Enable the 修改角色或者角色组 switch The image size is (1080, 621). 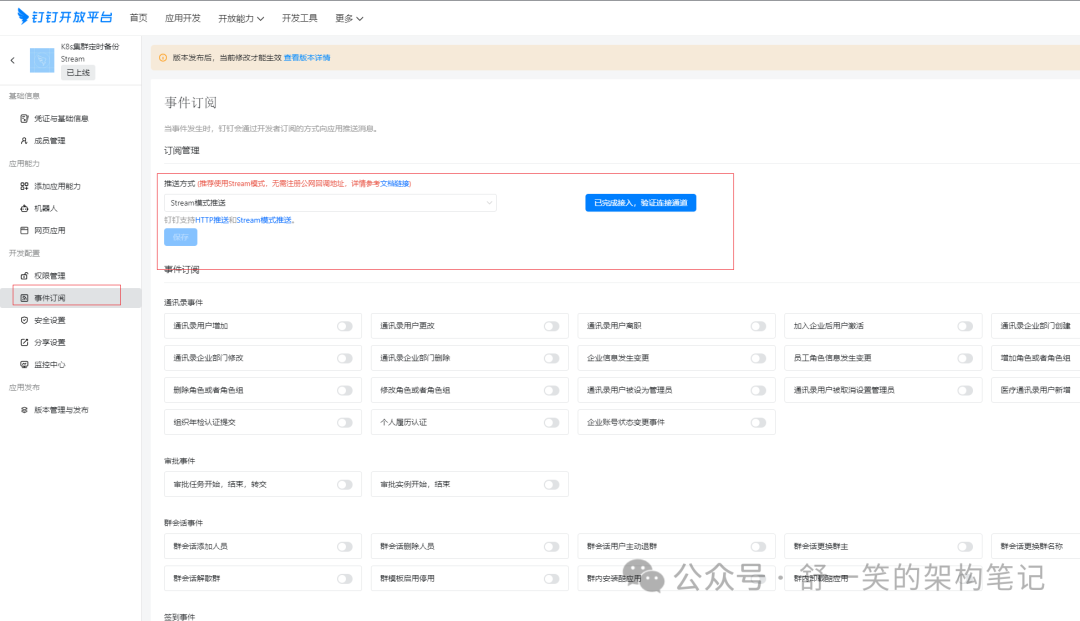[551, 390]
